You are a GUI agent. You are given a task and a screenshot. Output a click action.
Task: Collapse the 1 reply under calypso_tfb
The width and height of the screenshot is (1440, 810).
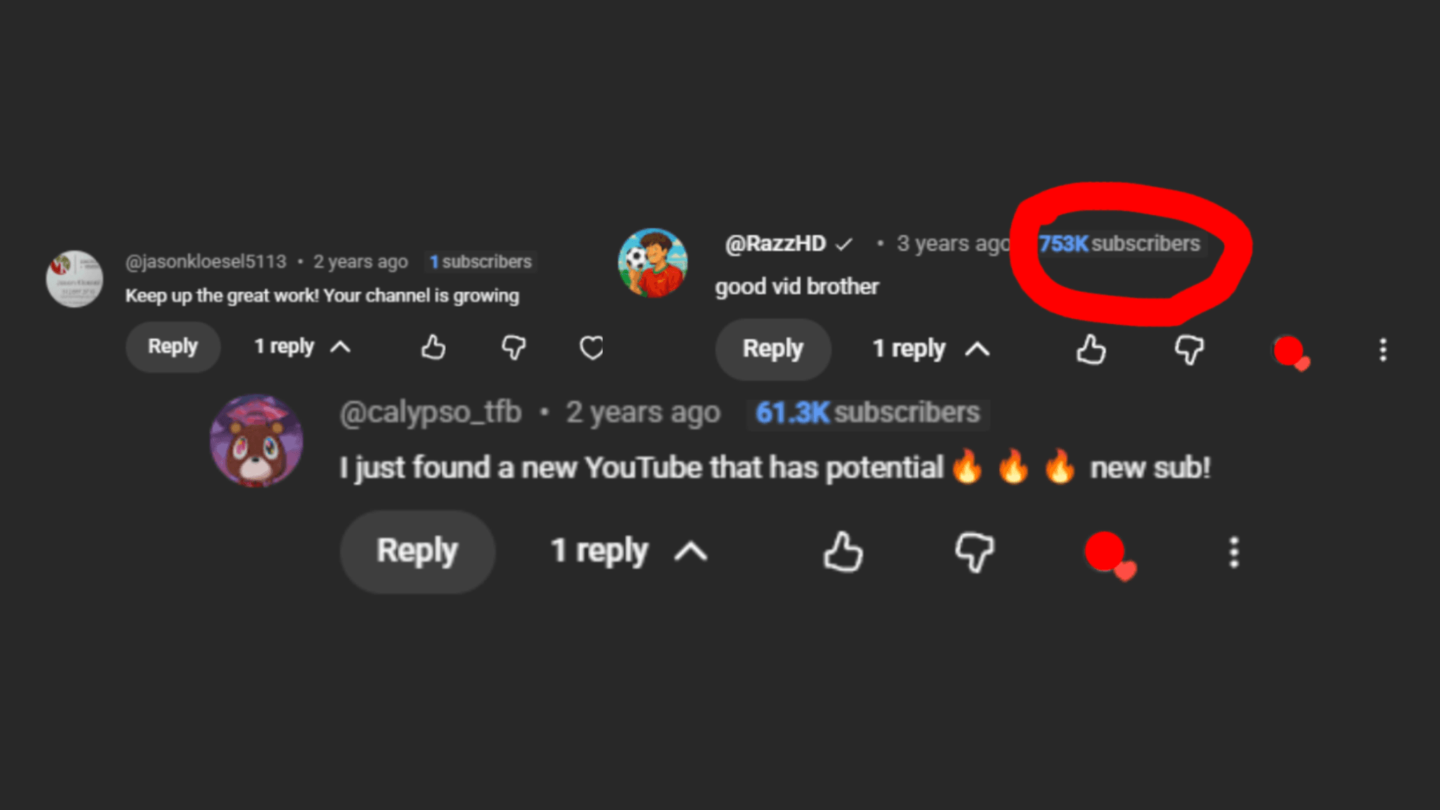click(x=629, y=551)
